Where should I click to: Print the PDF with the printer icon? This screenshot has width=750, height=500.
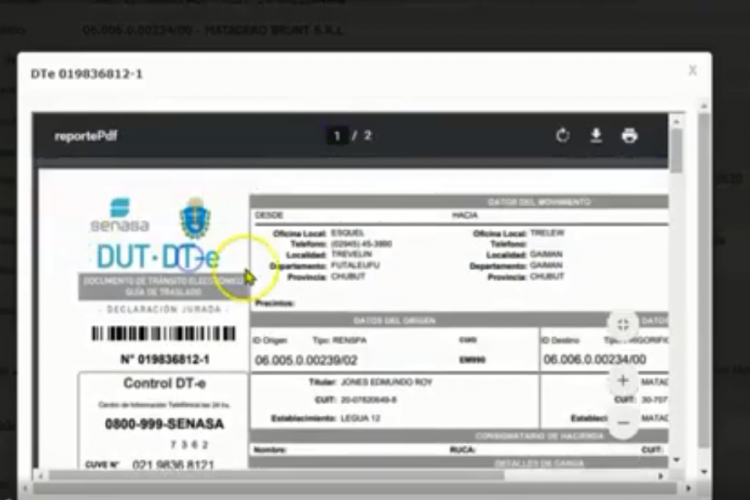coord(629,136)
